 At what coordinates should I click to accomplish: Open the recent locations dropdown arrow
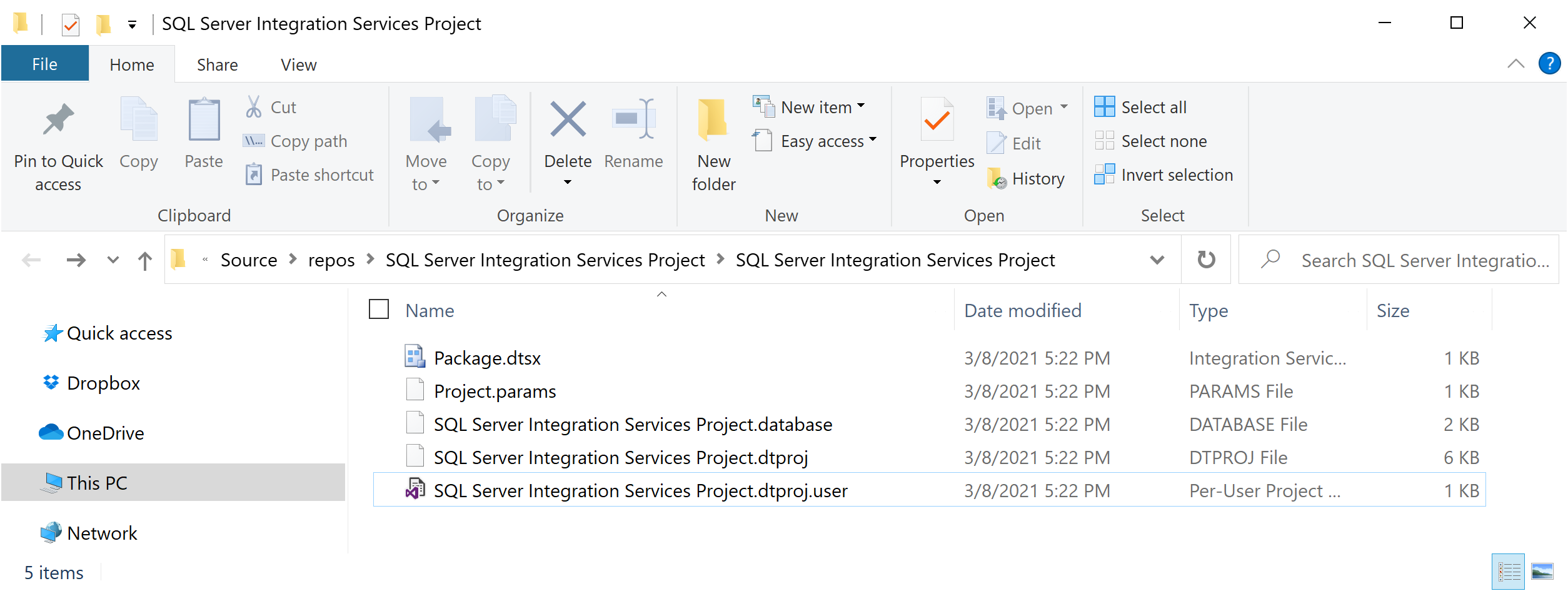[x=113, y=260]
